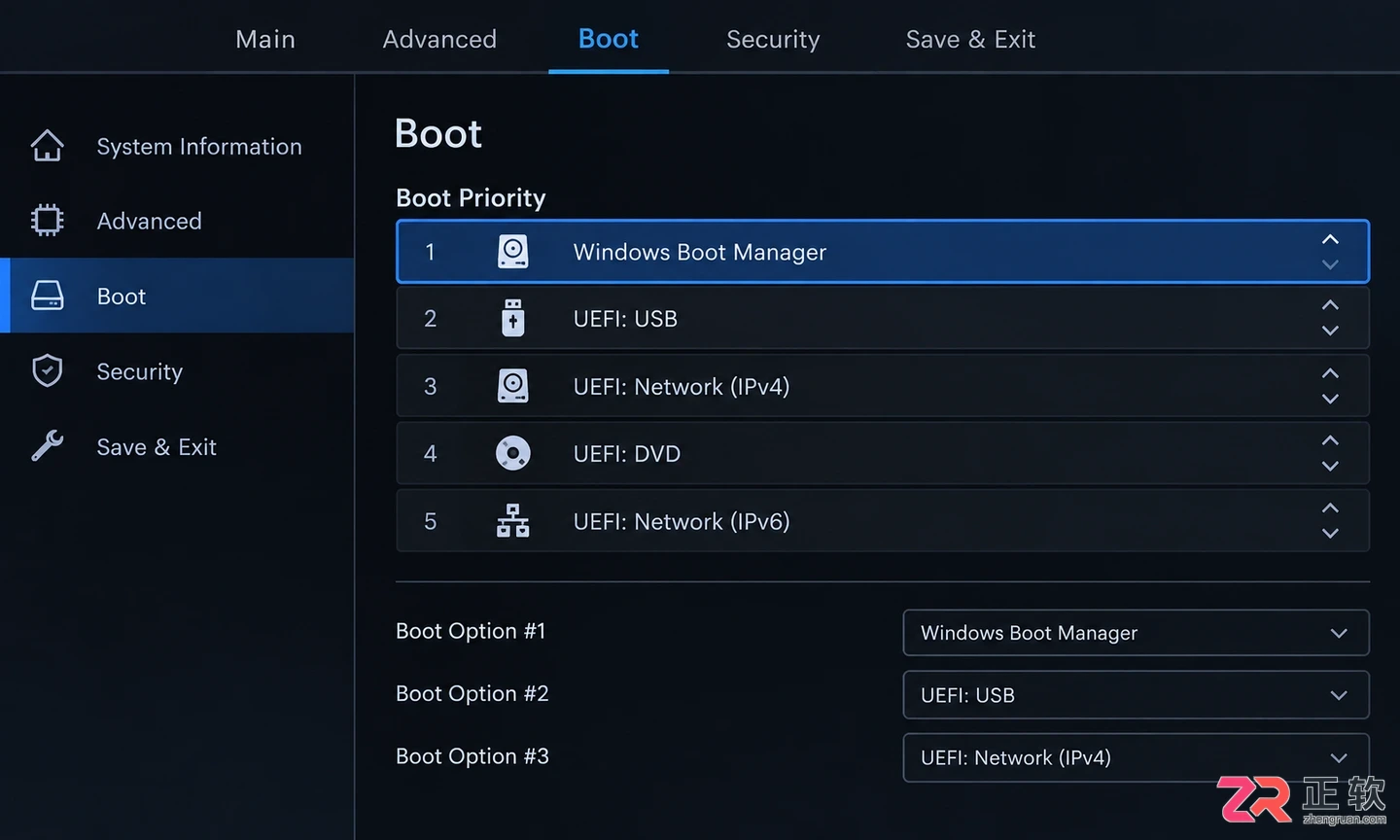The height and width of the screenshot is (840, 1400).
Task: Select Boot in the sidebar
Action: pyautogui.click(x=177, y=296)
